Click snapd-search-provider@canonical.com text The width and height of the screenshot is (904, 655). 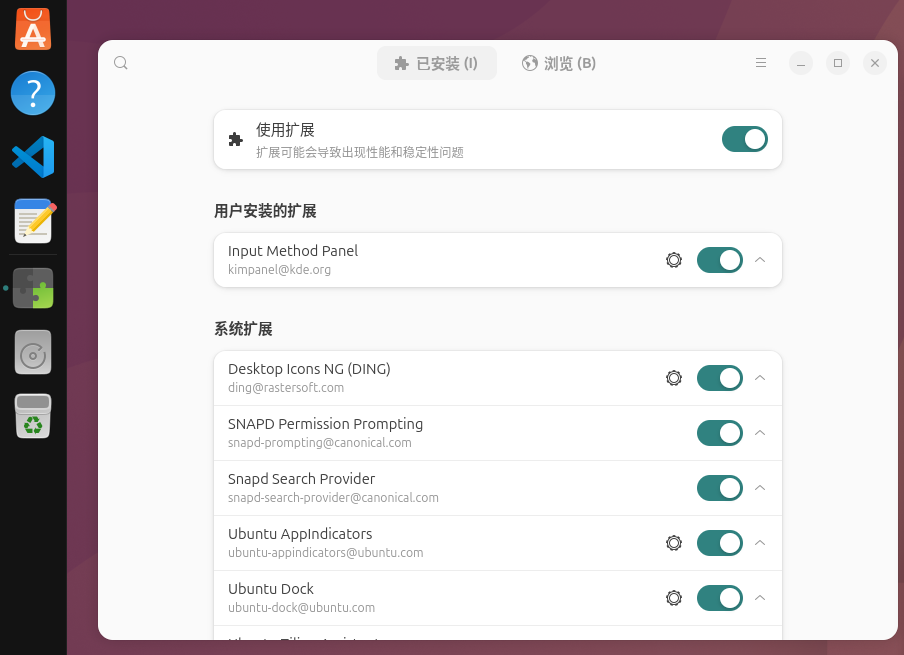333,498
